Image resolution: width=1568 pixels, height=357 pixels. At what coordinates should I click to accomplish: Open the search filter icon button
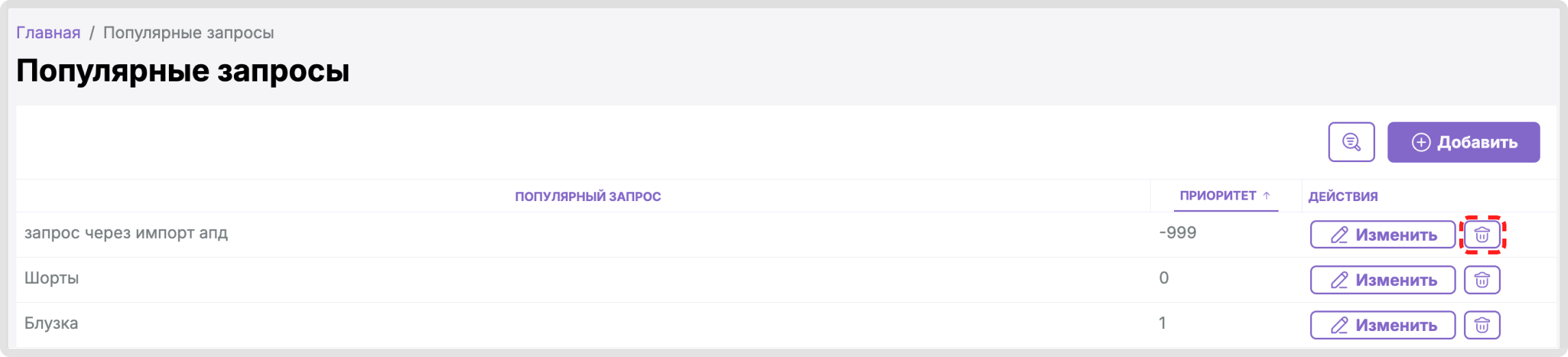coord(1351,142)
